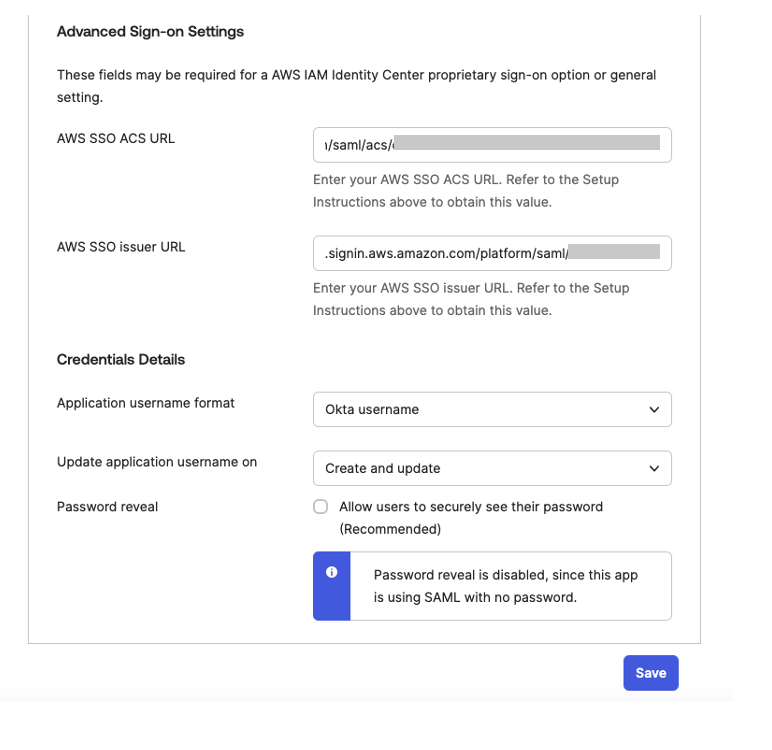The height and width of the screenshot is (750, 772).
Task: Open the Application username format dropdown
Action: (491, 409)
